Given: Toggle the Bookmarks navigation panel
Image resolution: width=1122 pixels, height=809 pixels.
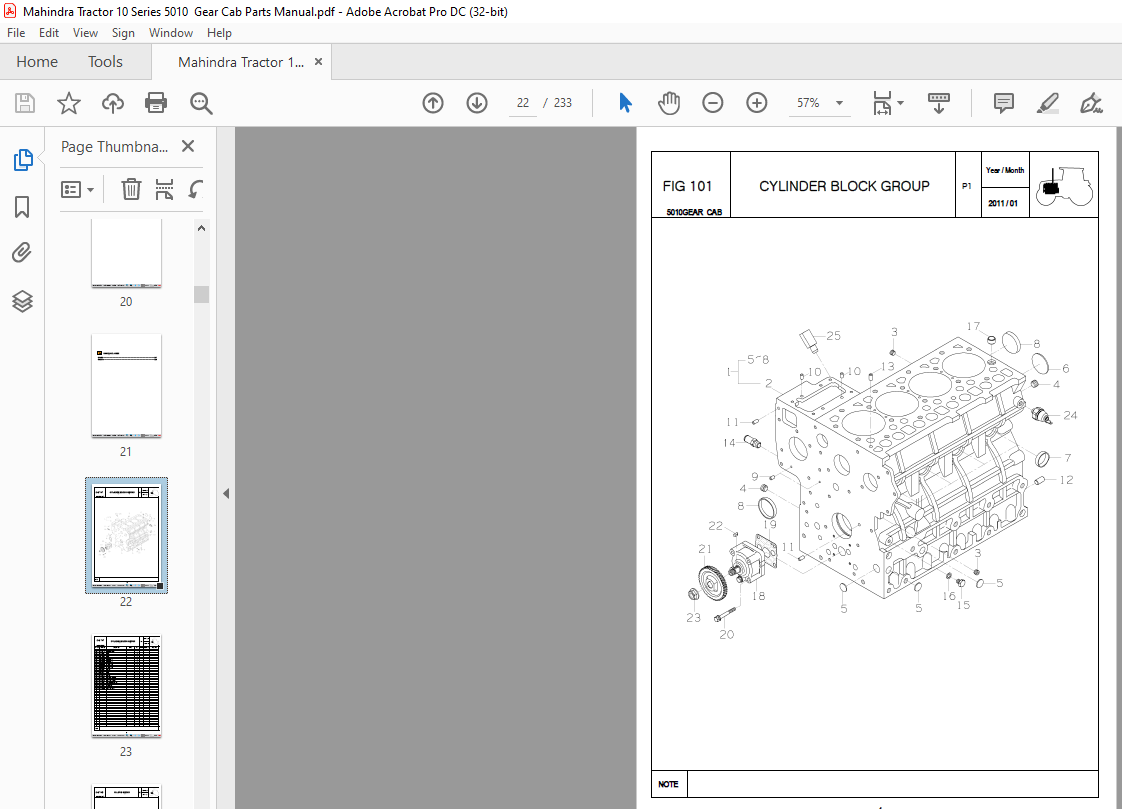Looking at the screenshot, I should pyautogui.click(x=22, y=207).
